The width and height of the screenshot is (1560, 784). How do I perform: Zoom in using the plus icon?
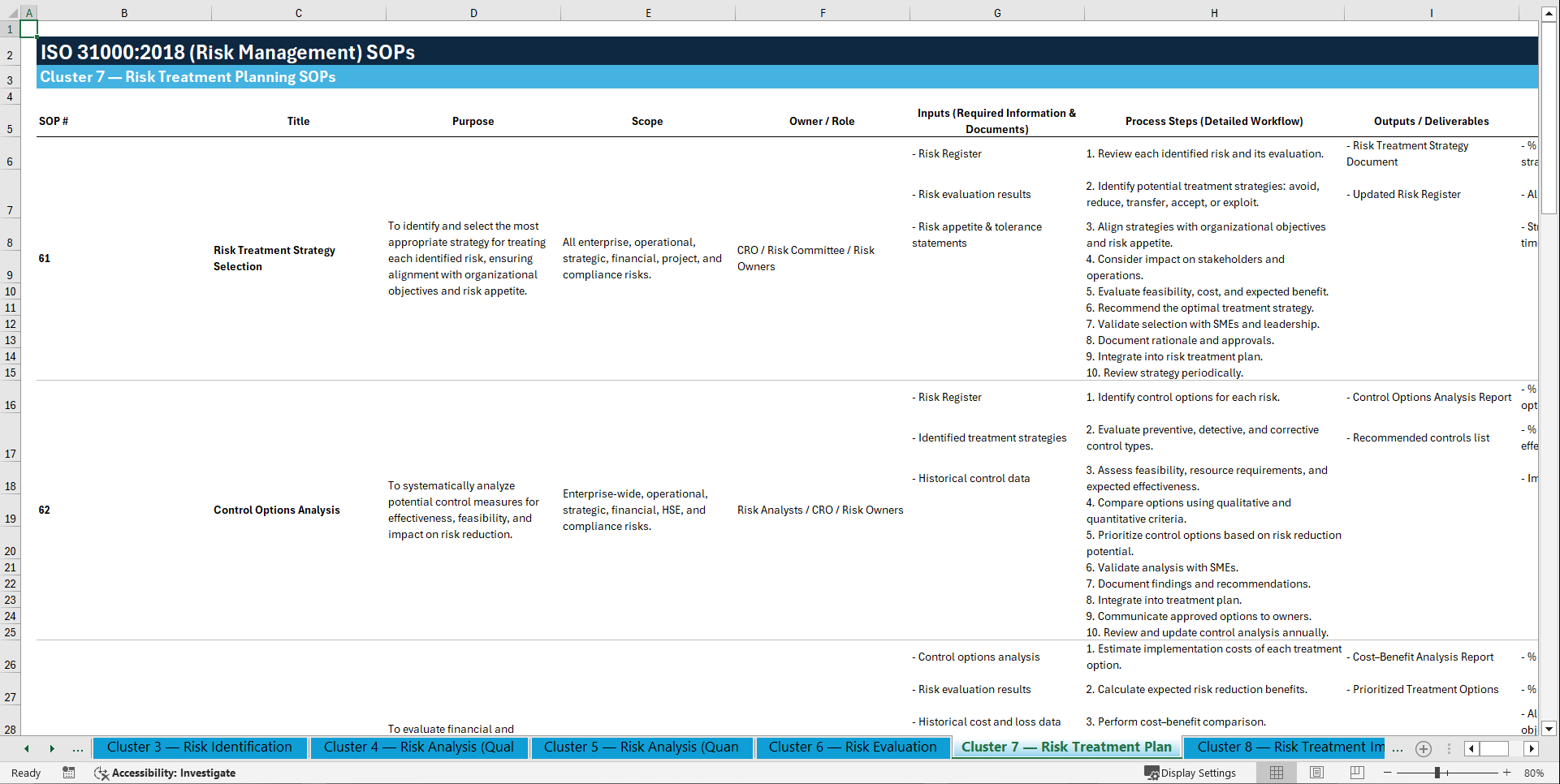(x=1506, y=773)
